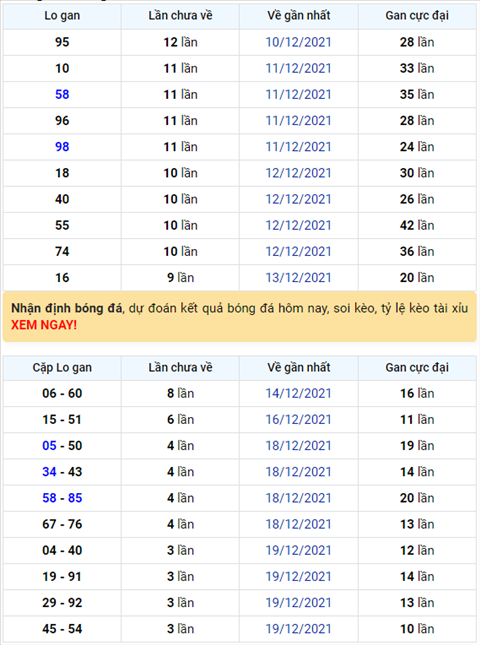Select the pair '45 - 54' cell

coord(62,629)
